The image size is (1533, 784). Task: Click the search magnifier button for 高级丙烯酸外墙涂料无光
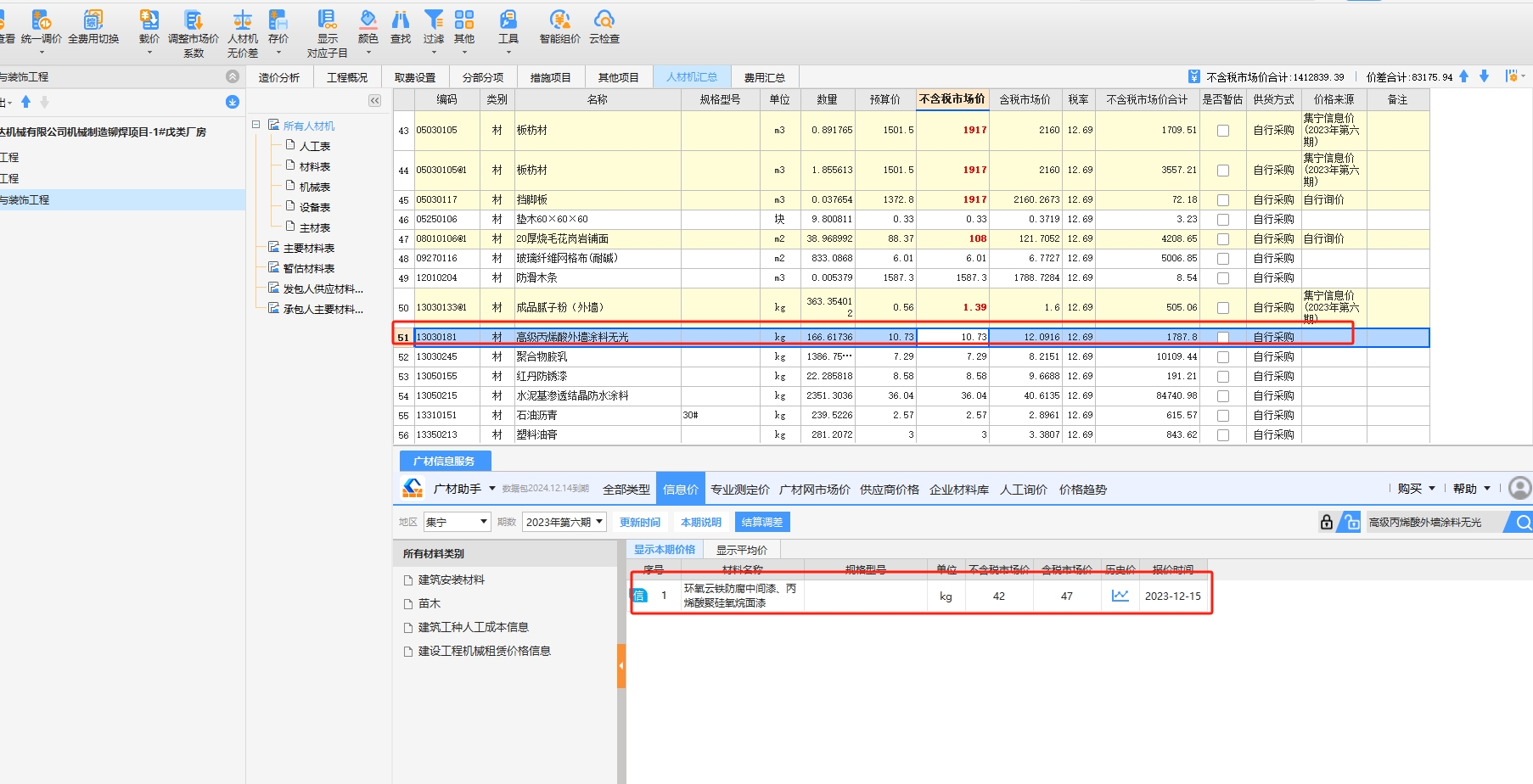pos(1522,522)
